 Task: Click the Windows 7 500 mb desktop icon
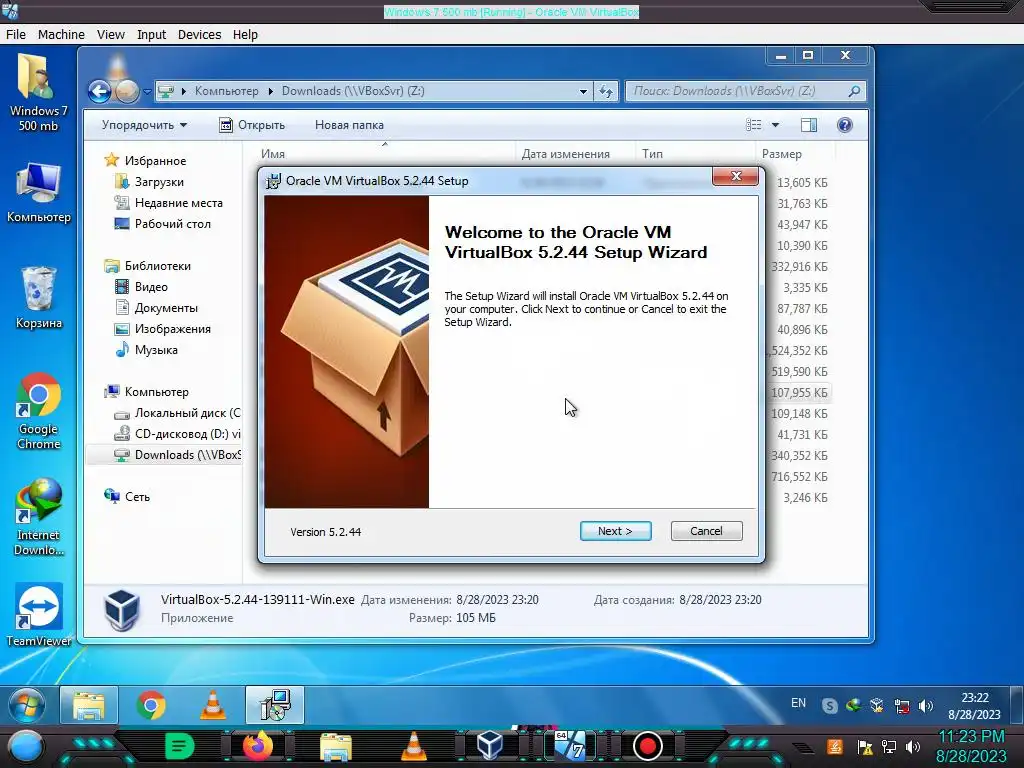(38, 93)
